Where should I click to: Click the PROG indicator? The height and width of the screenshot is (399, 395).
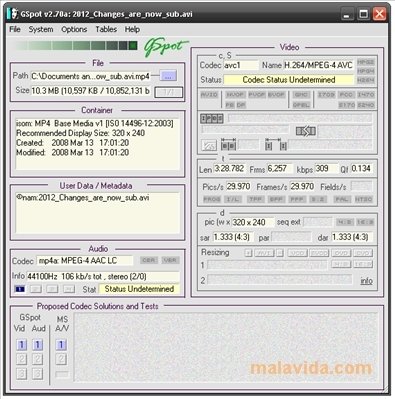coord(212,199)
